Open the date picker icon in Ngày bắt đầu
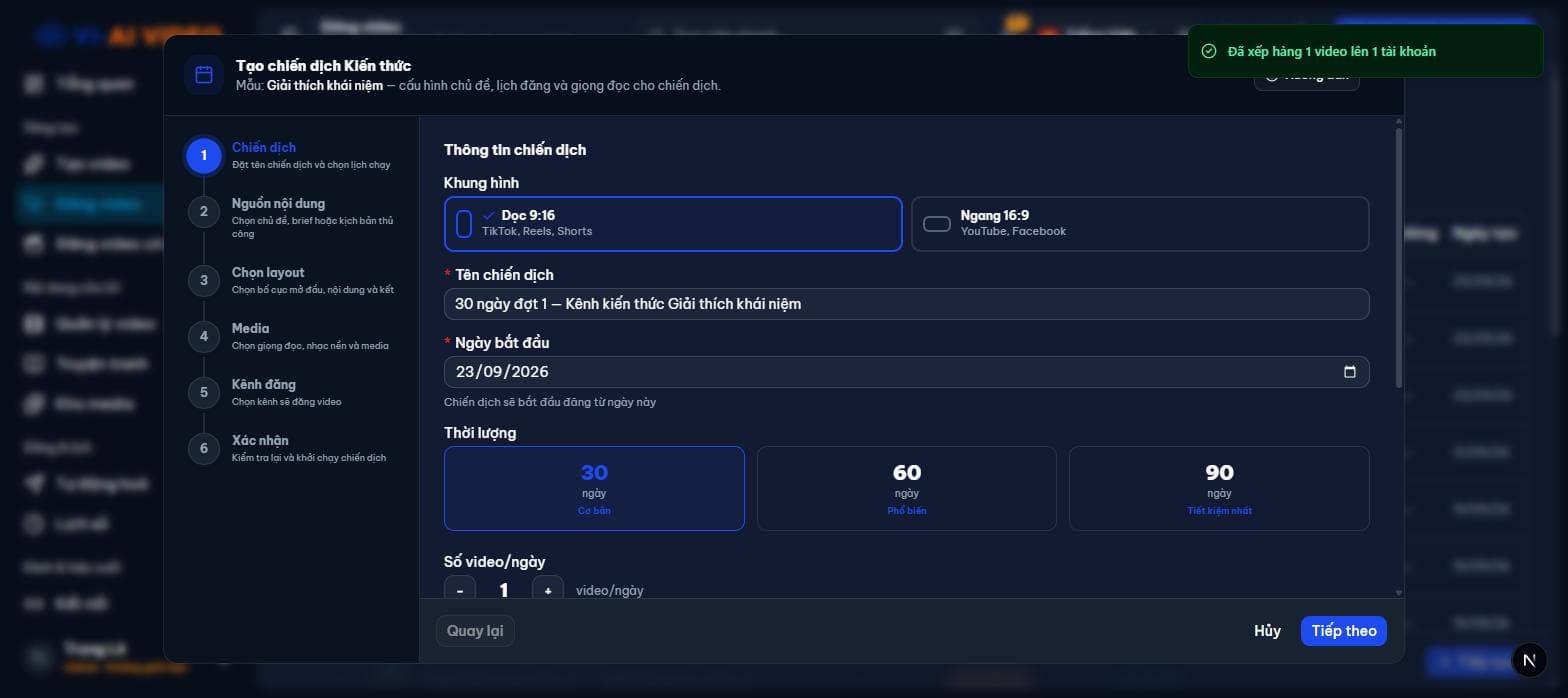 tap(1350, 372)
